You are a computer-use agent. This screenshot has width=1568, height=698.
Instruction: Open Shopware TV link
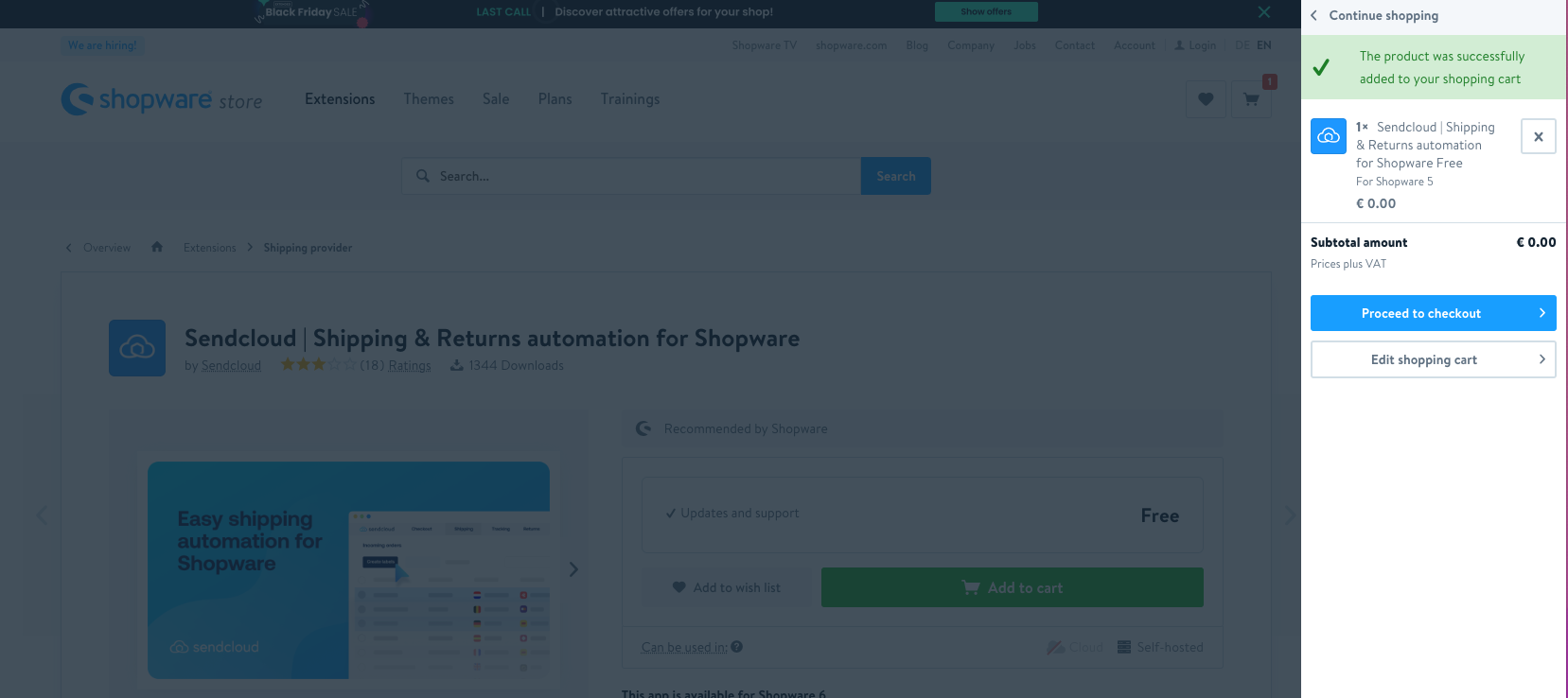(764, 45)
